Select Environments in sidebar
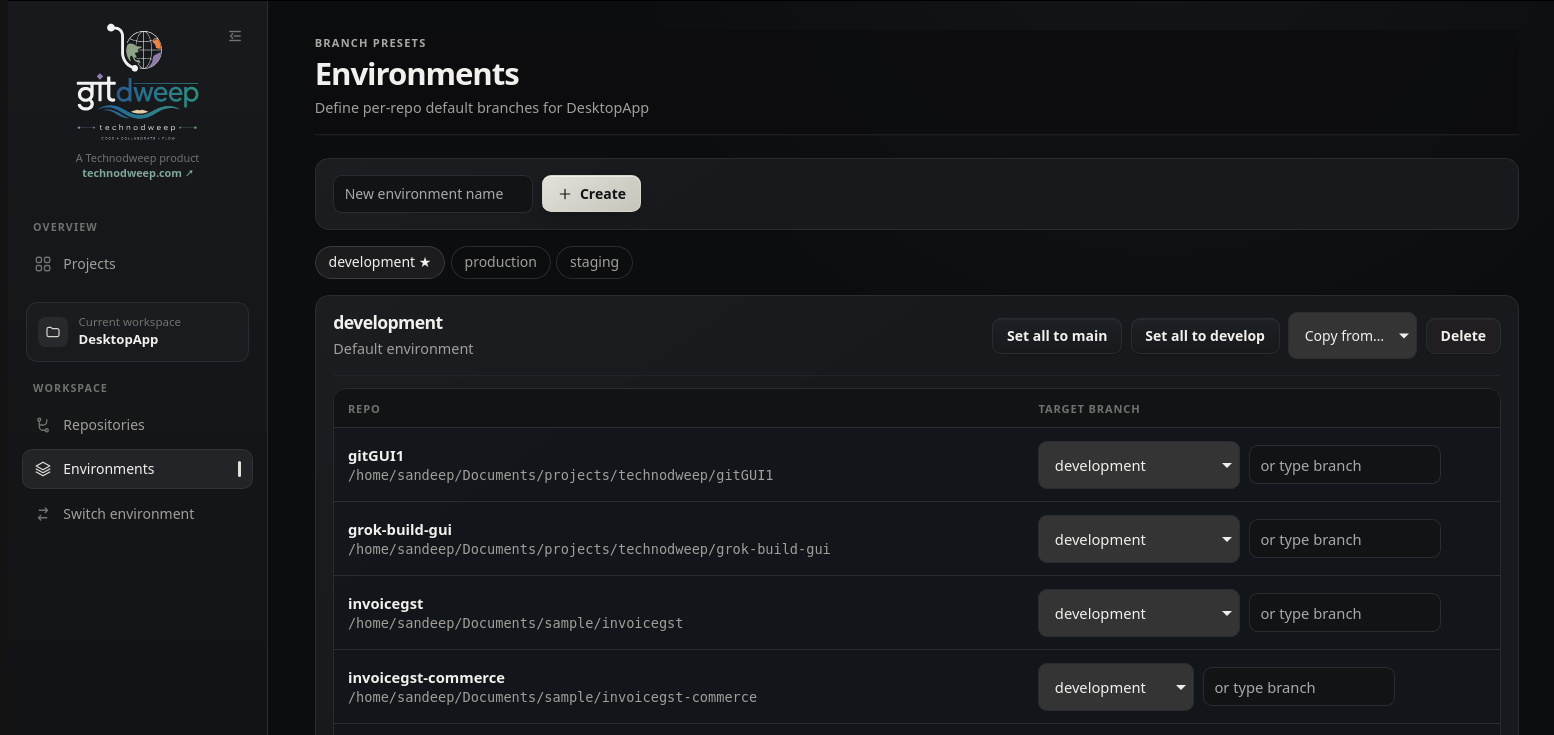Image resolution: width=1554 pixels, height=735 pixels. click(x=137, y=469)
